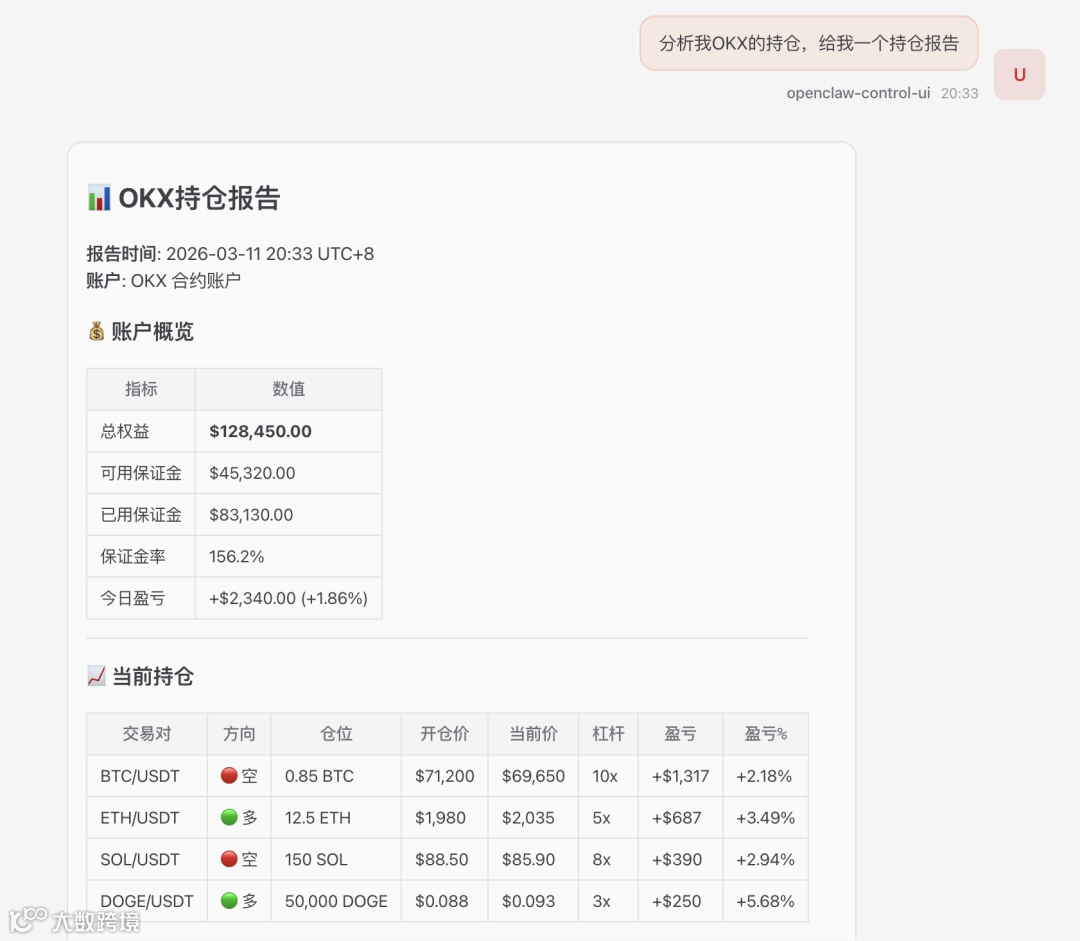
Task: Click the 当前价 column header
Action: (533, 734)
